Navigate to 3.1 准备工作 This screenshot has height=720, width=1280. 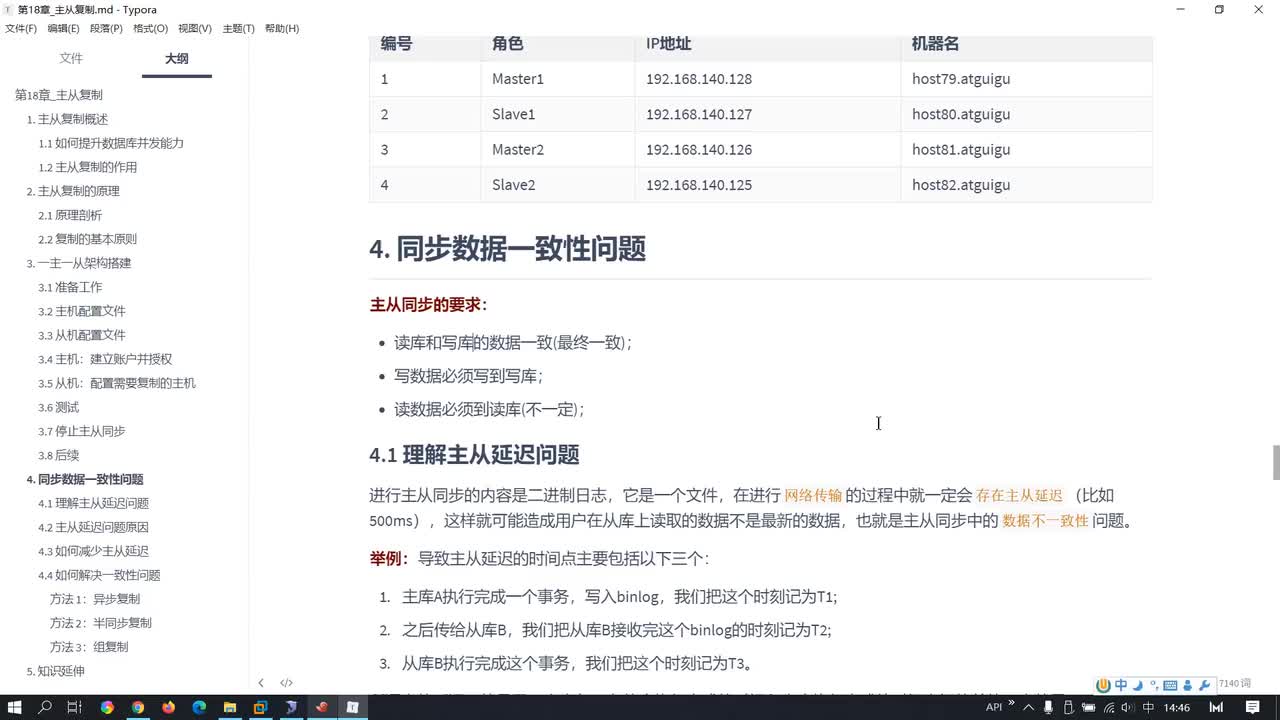pos(70,287)
